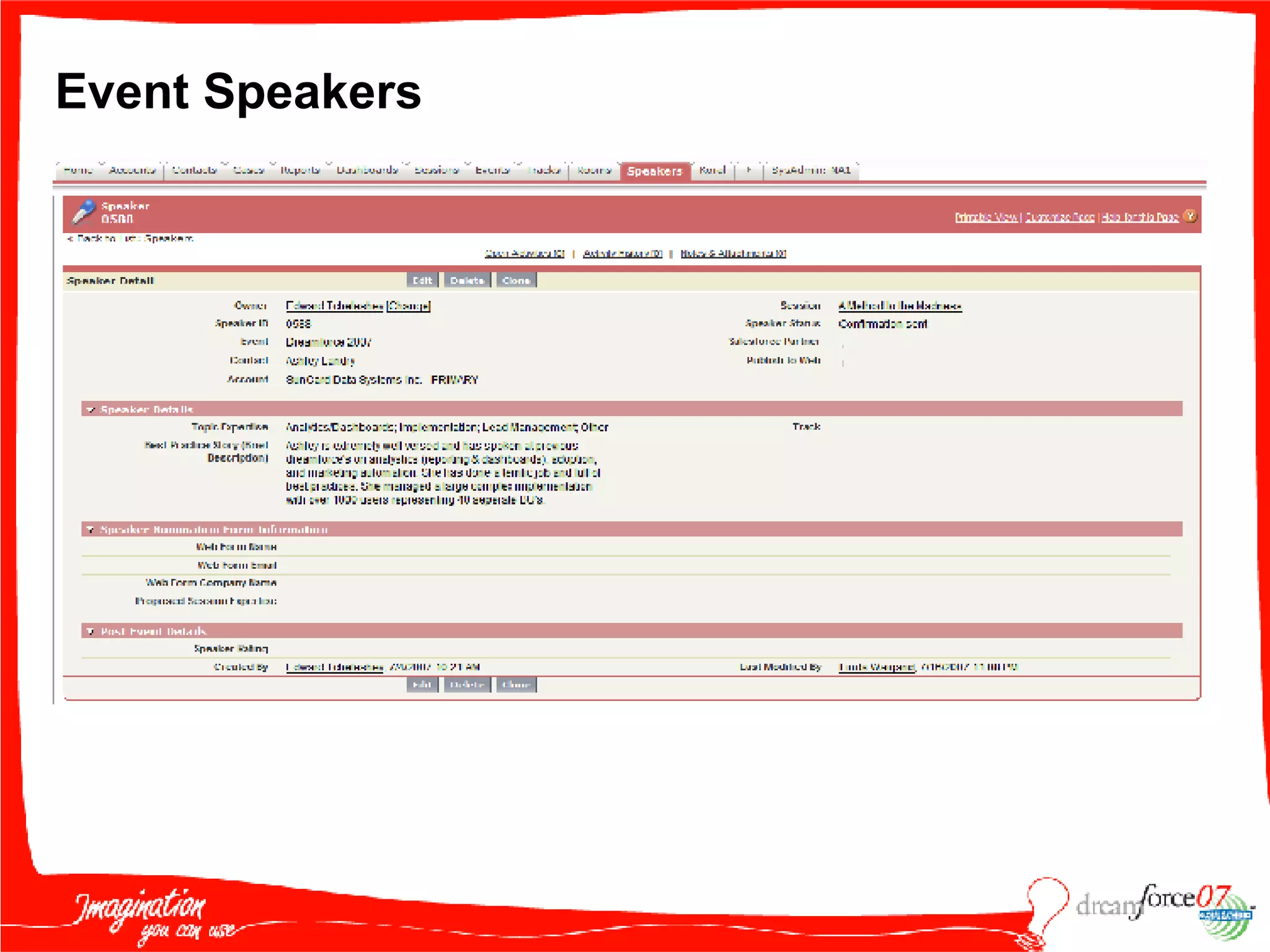This screenshot has width=1270, height=952.
Task: Click 'SunGard Data Systems Inc.' account value
Action: tap(354, 380)
